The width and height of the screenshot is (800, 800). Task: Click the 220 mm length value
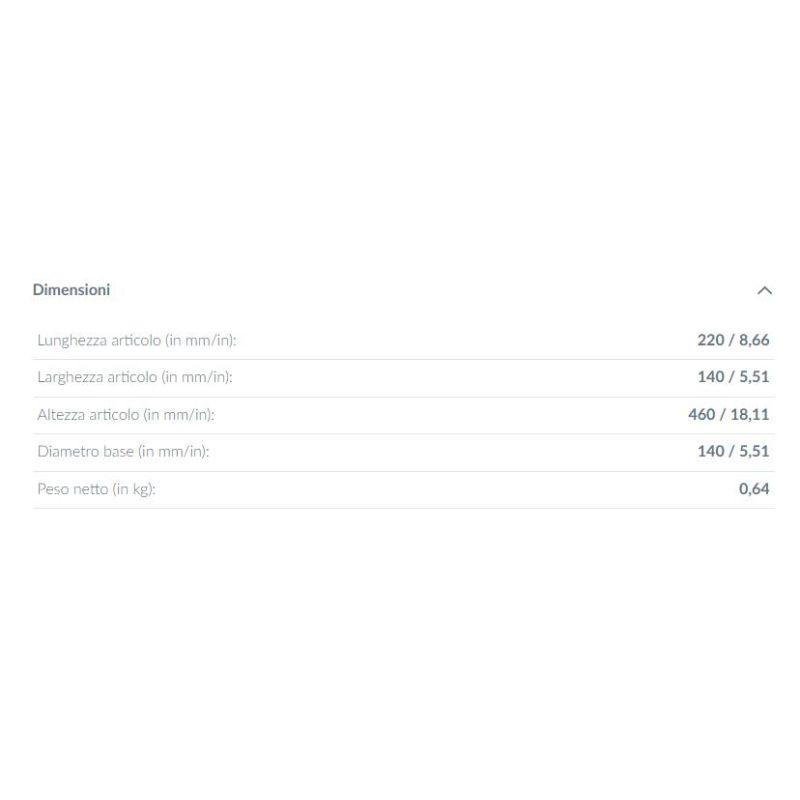tap(710, 340)
